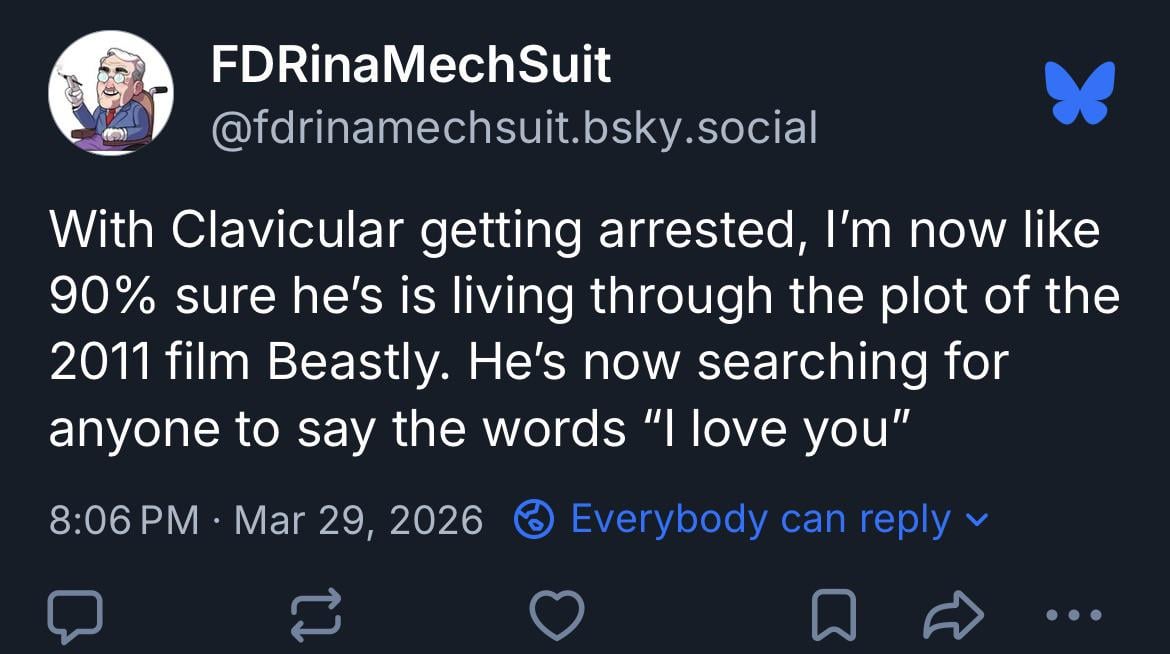Screen dimensions: 1170x654
Task: Open the FDRinaMechSuit profile avatar
Action: coord(110,92)
